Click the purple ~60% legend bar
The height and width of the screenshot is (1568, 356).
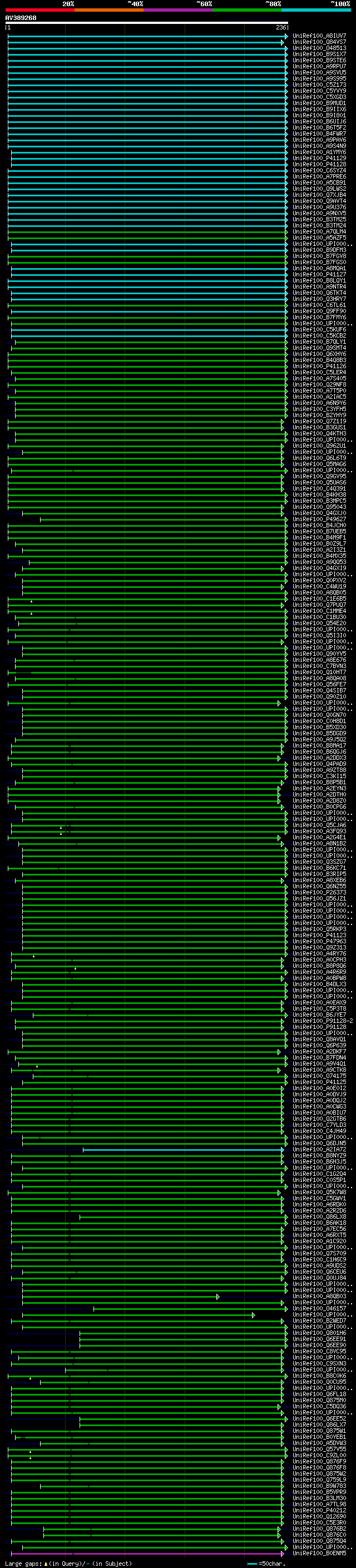point(179,10)
